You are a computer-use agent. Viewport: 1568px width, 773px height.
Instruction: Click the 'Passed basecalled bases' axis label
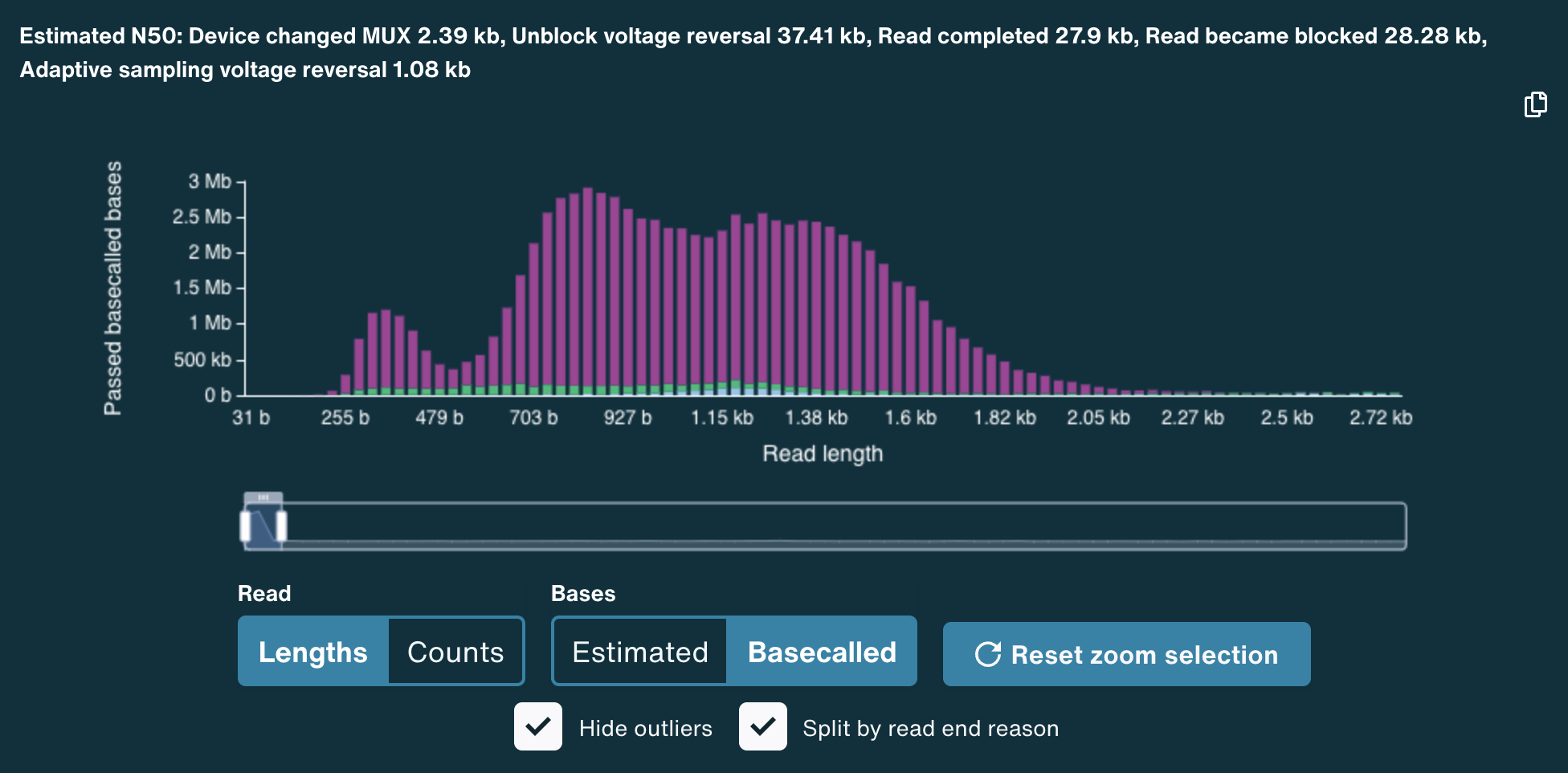click(113, 288)
